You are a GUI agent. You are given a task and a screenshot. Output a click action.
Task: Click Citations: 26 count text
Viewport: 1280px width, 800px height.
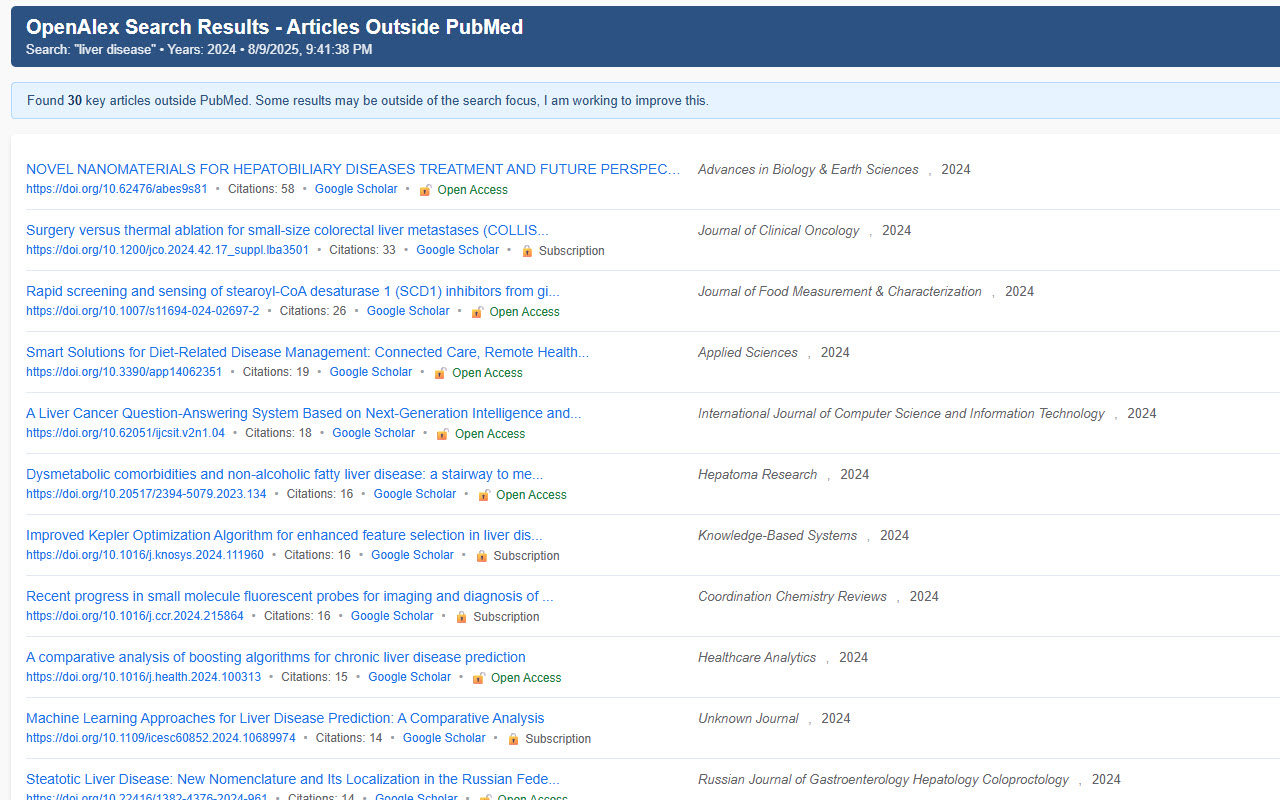tap(313, 311)
